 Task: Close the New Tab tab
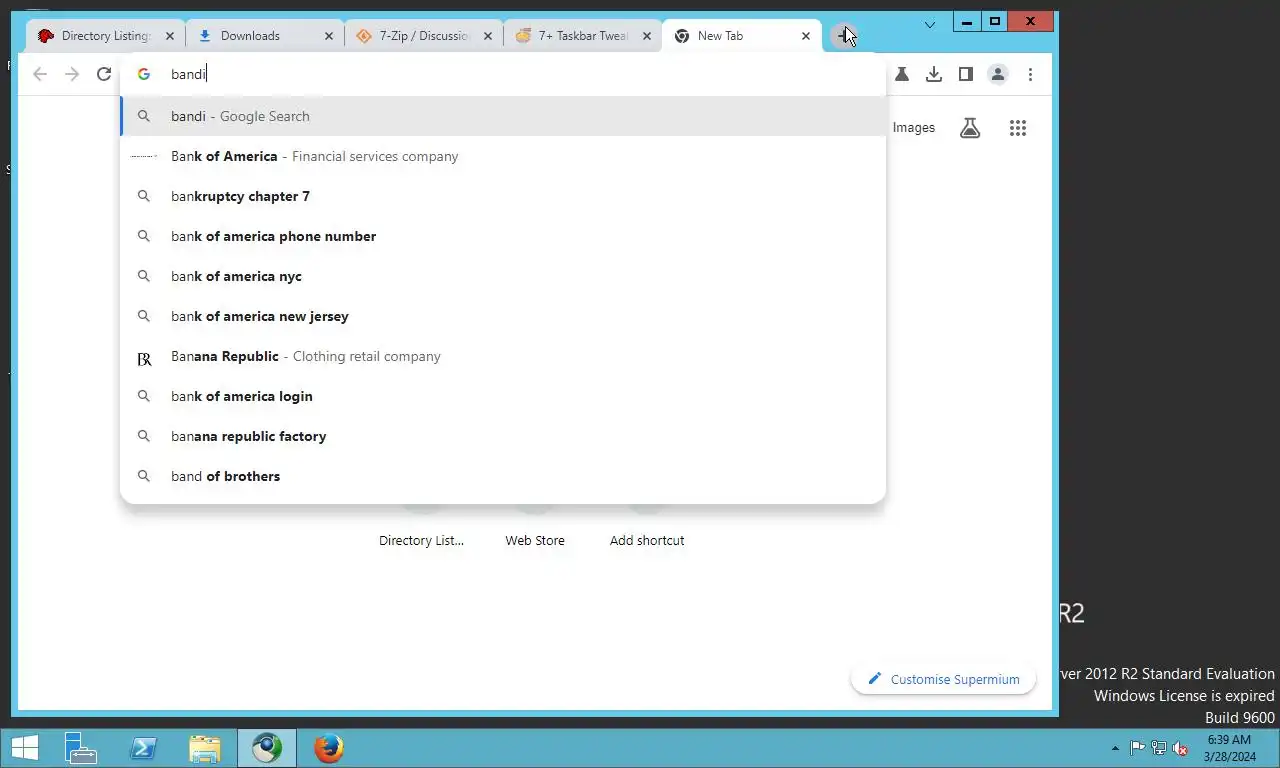click(x=806, y=36)
